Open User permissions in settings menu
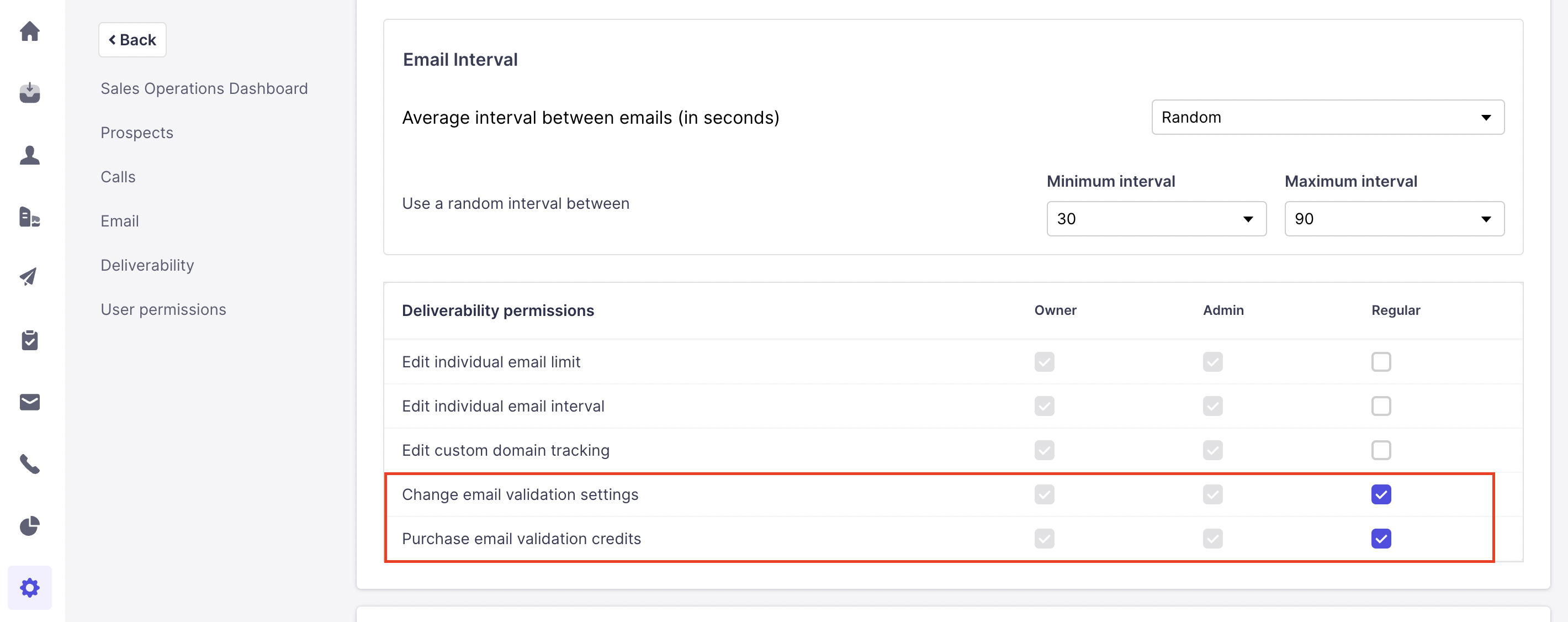 pyautogui.click(x=163, y=309)
